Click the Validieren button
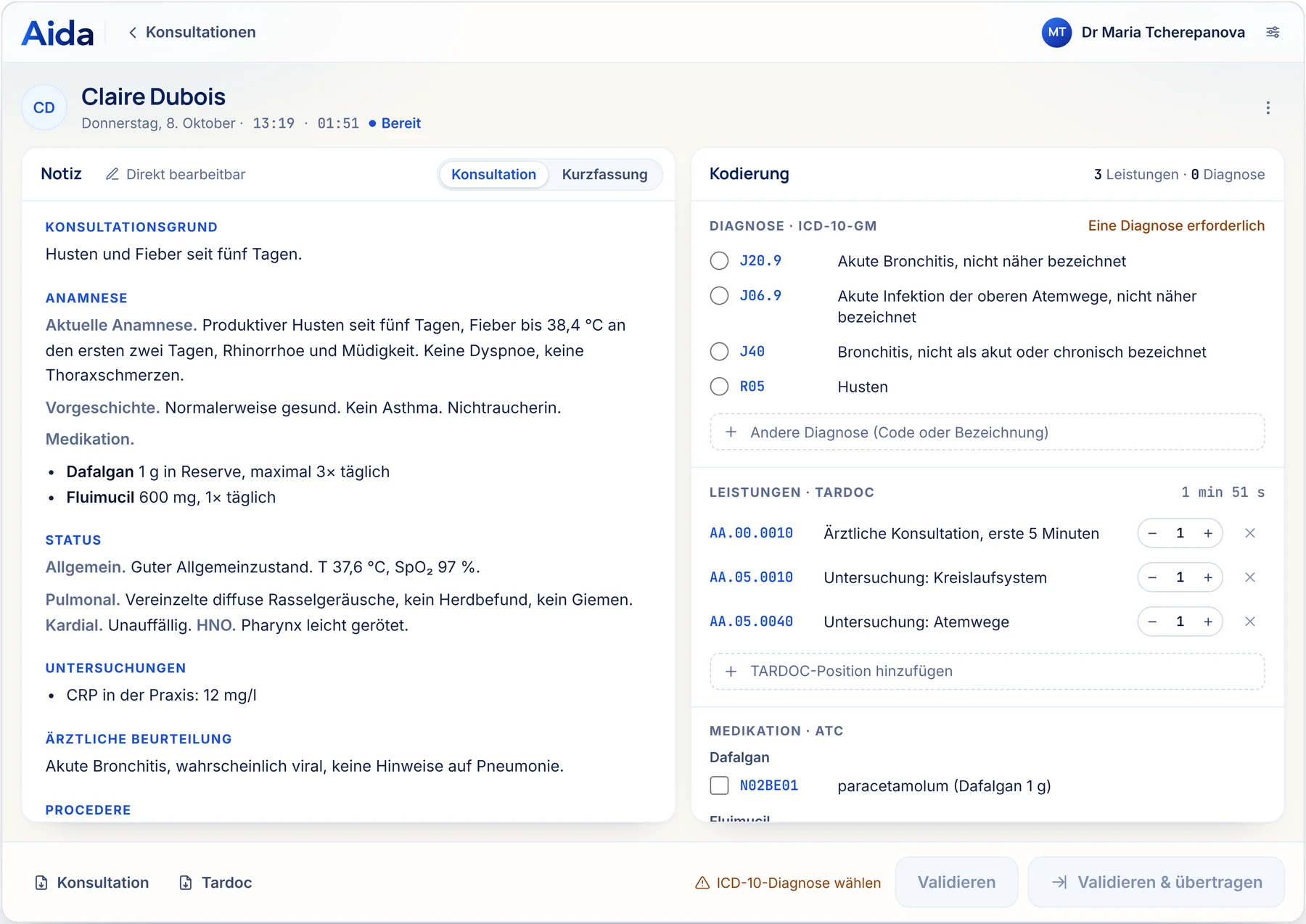The width and height of the screenshot is (1306, 924). [x=956, y=882]
